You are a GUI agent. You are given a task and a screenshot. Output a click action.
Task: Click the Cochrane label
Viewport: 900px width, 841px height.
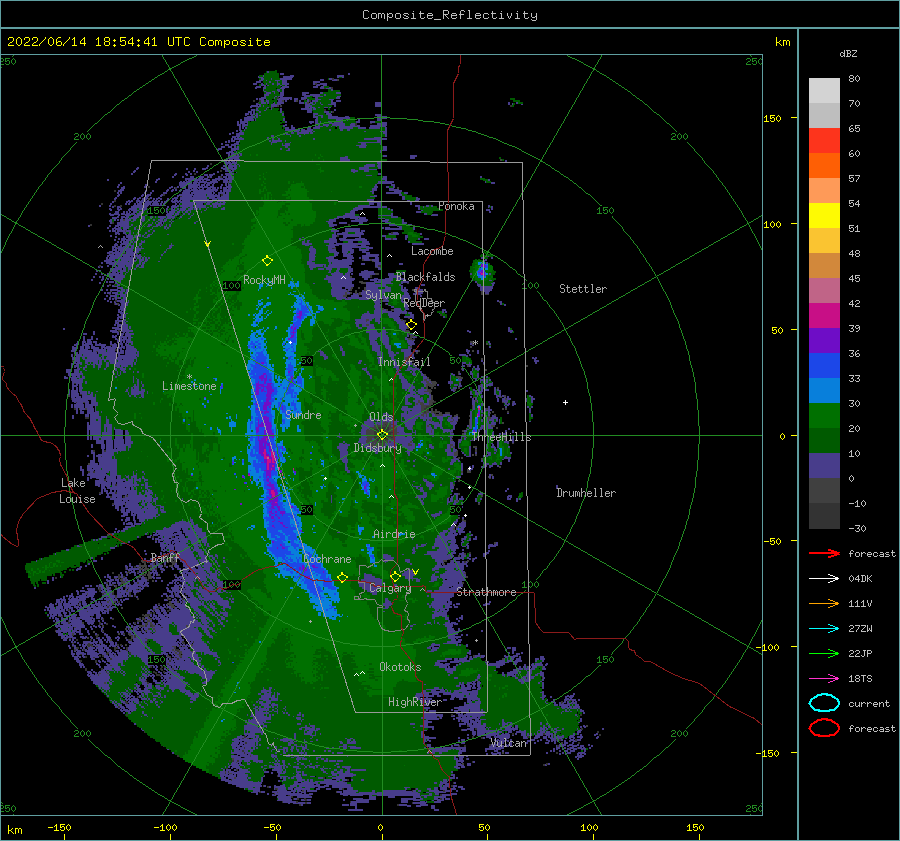[x=327, y=559]
